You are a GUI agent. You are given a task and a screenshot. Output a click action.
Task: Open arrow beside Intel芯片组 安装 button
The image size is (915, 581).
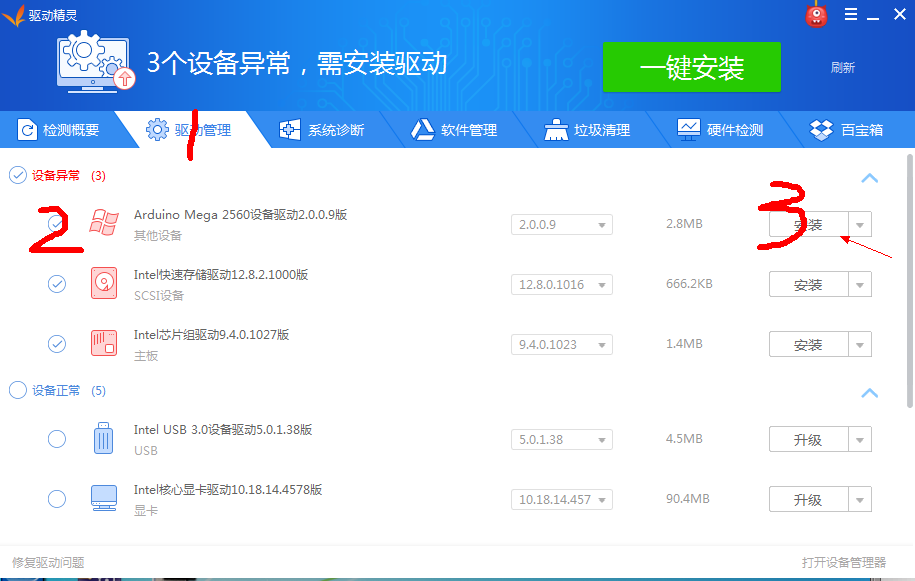tap(860, 345)
